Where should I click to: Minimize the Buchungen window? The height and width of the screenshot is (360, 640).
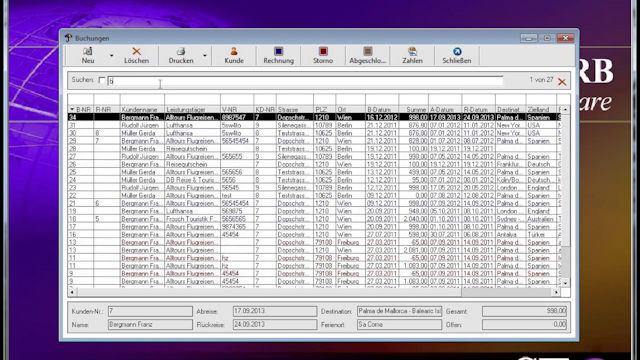click(x=529, y=38)
